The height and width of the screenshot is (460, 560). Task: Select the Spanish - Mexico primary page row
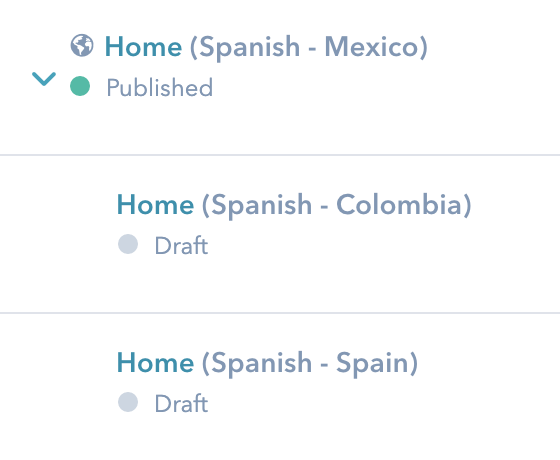(280, 77)
